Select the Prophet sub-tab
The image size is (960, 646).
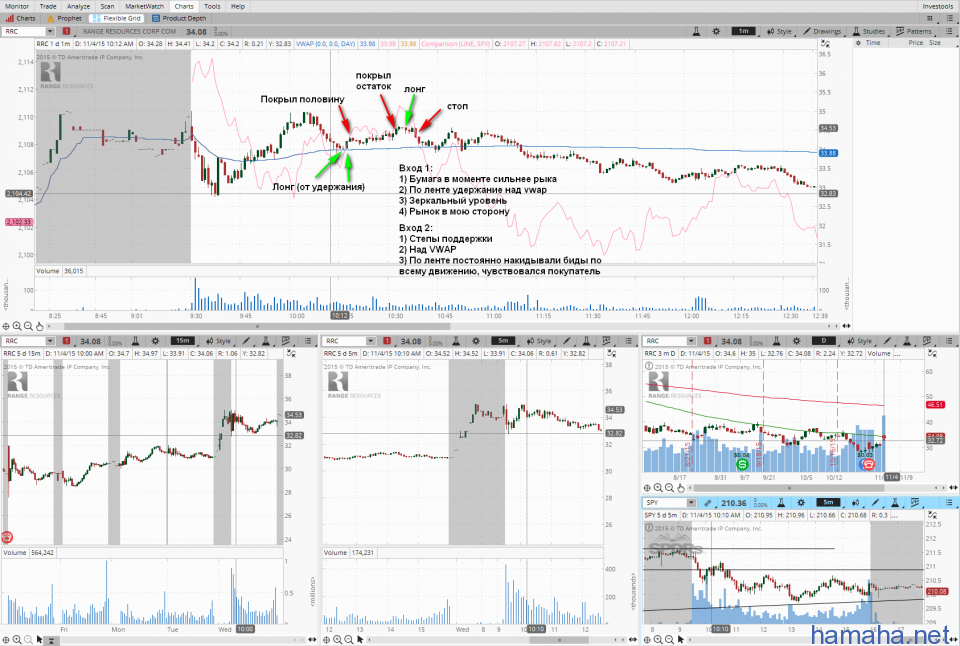[64, 18]
